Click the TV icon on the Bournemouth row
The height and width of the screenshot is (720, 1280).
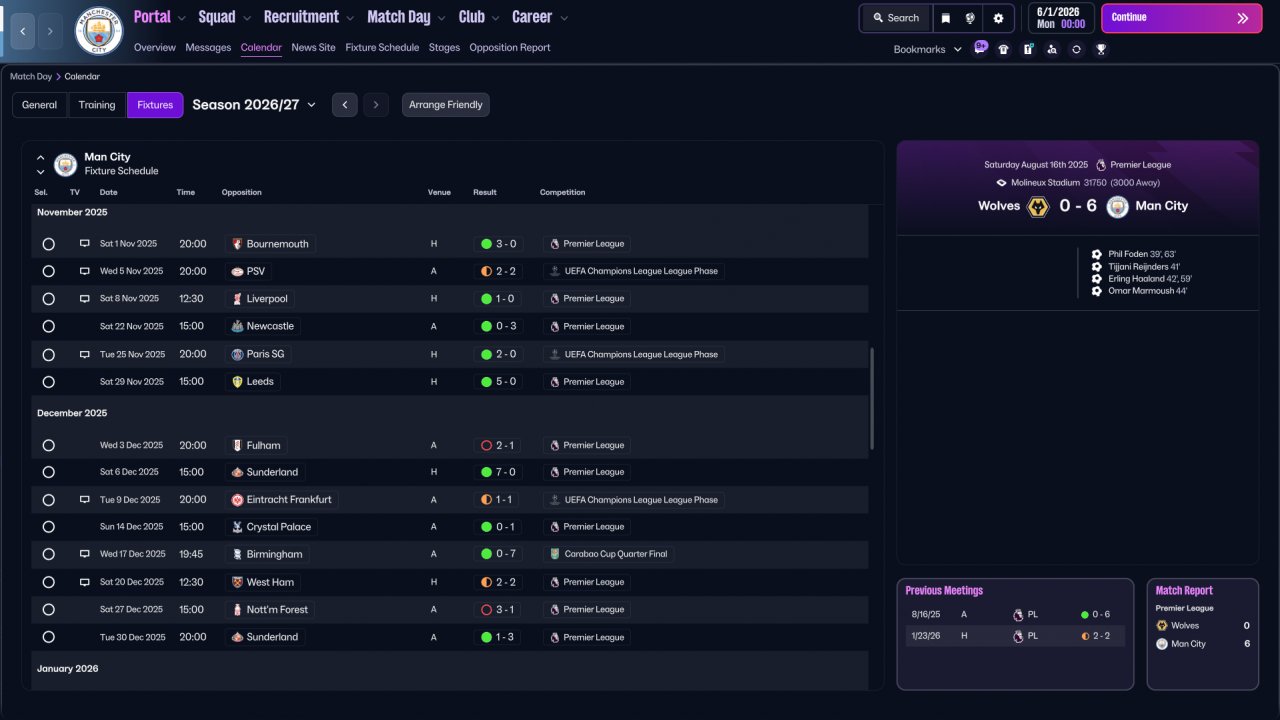[x=85, y=244]
